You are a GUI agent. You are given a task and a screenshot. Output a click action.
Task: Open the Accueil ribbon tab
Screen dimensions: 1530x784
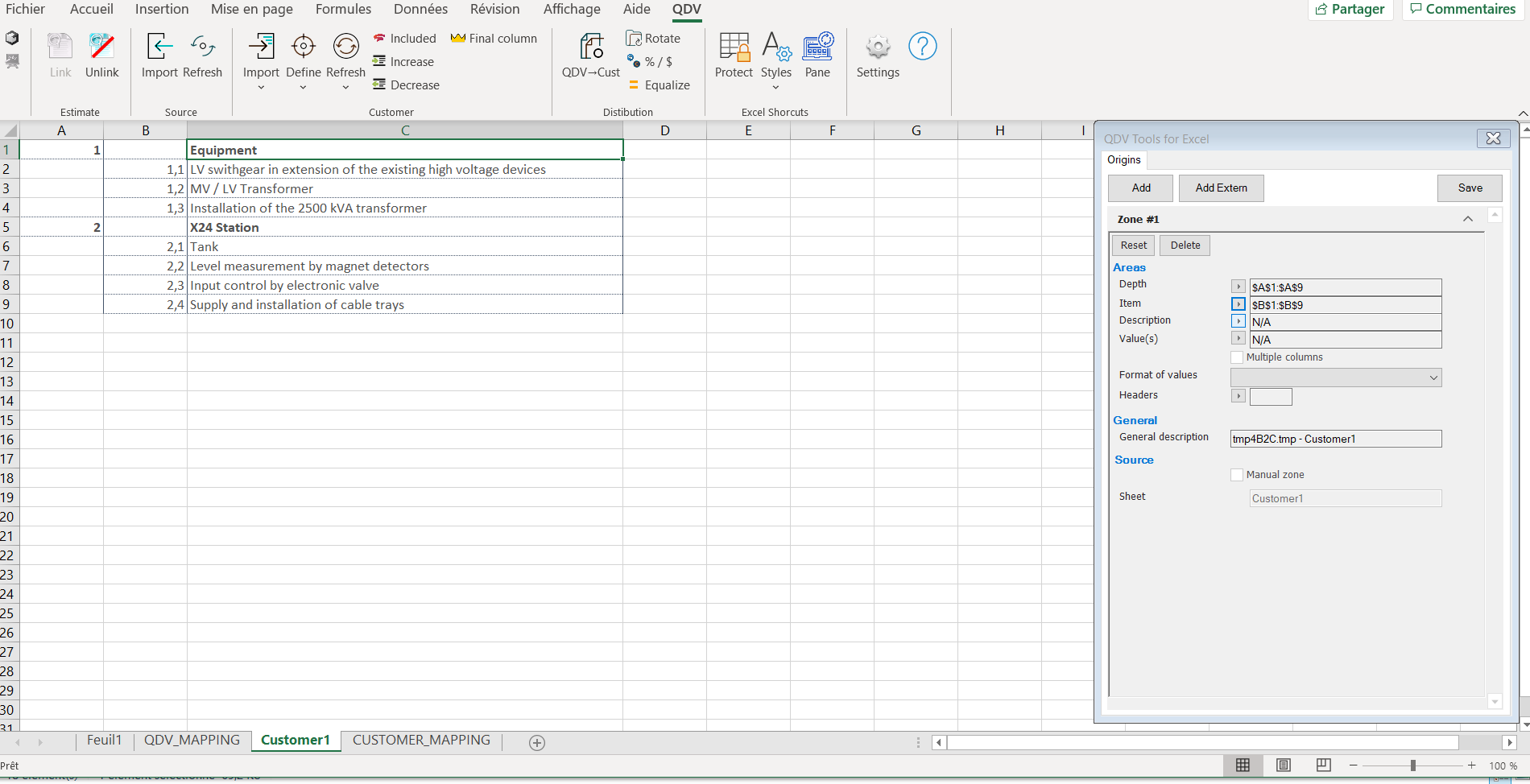coord(92,9)
